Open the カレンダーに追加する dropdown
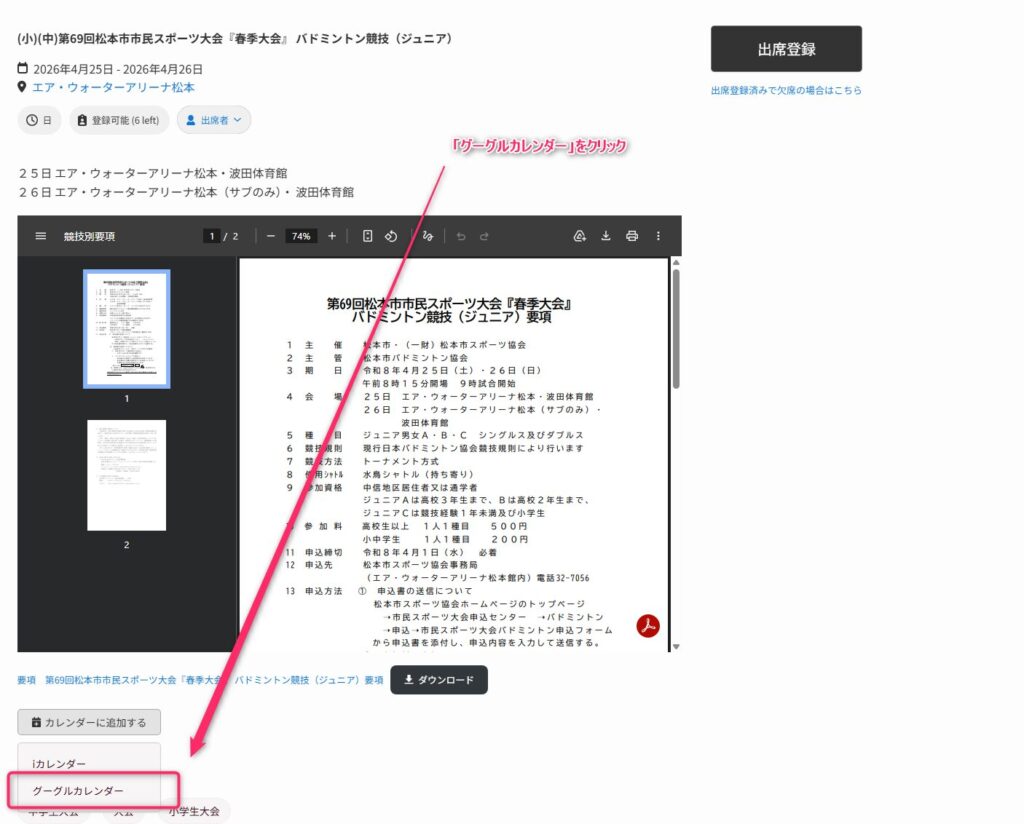Screen dimensions: 1024x824 click(x=89, y=722)
